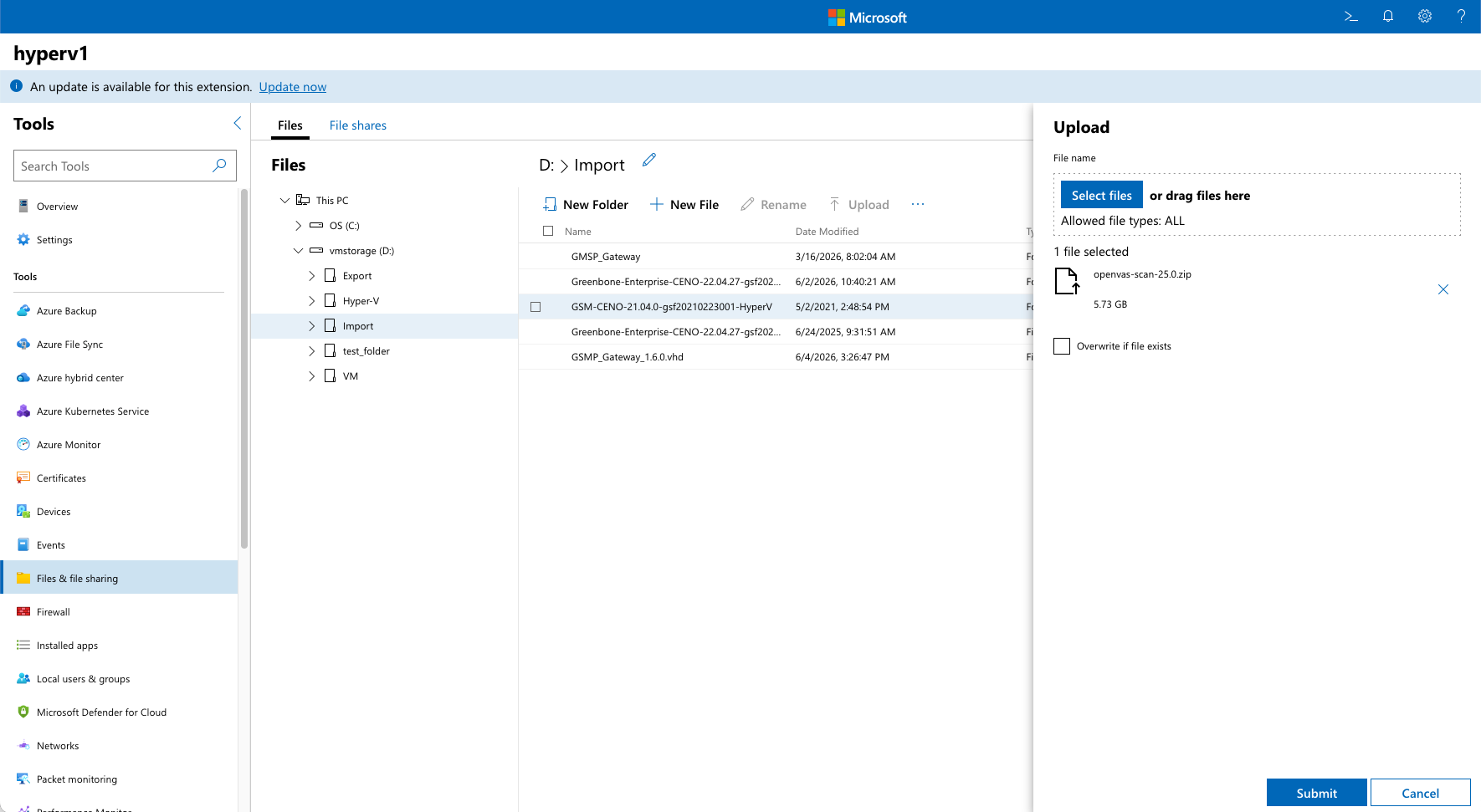Click the Events icon
Screen dimensions: 1481x812
point(23,544)
